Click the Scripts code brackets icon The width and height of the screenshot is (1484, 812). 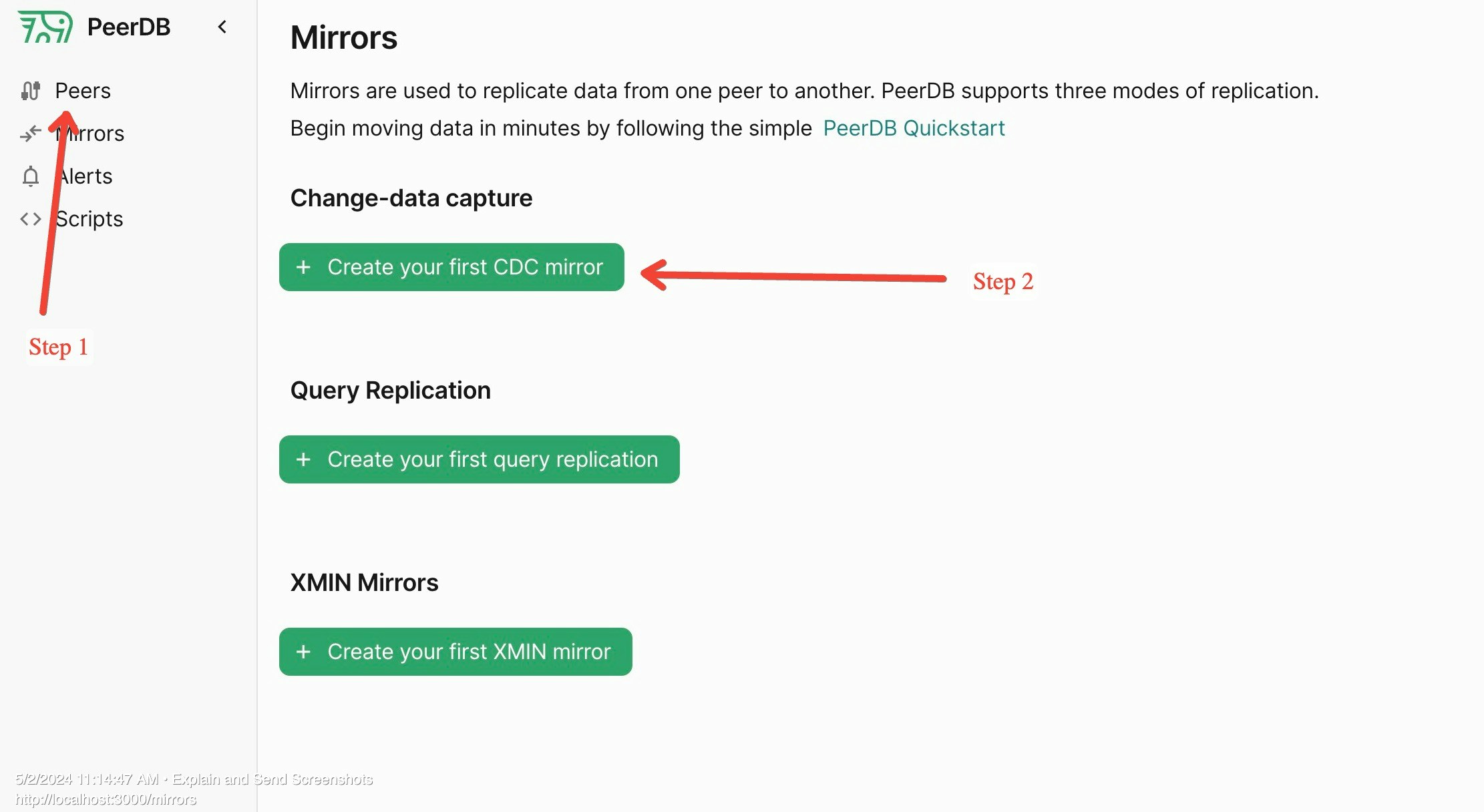tap(31, 219)
